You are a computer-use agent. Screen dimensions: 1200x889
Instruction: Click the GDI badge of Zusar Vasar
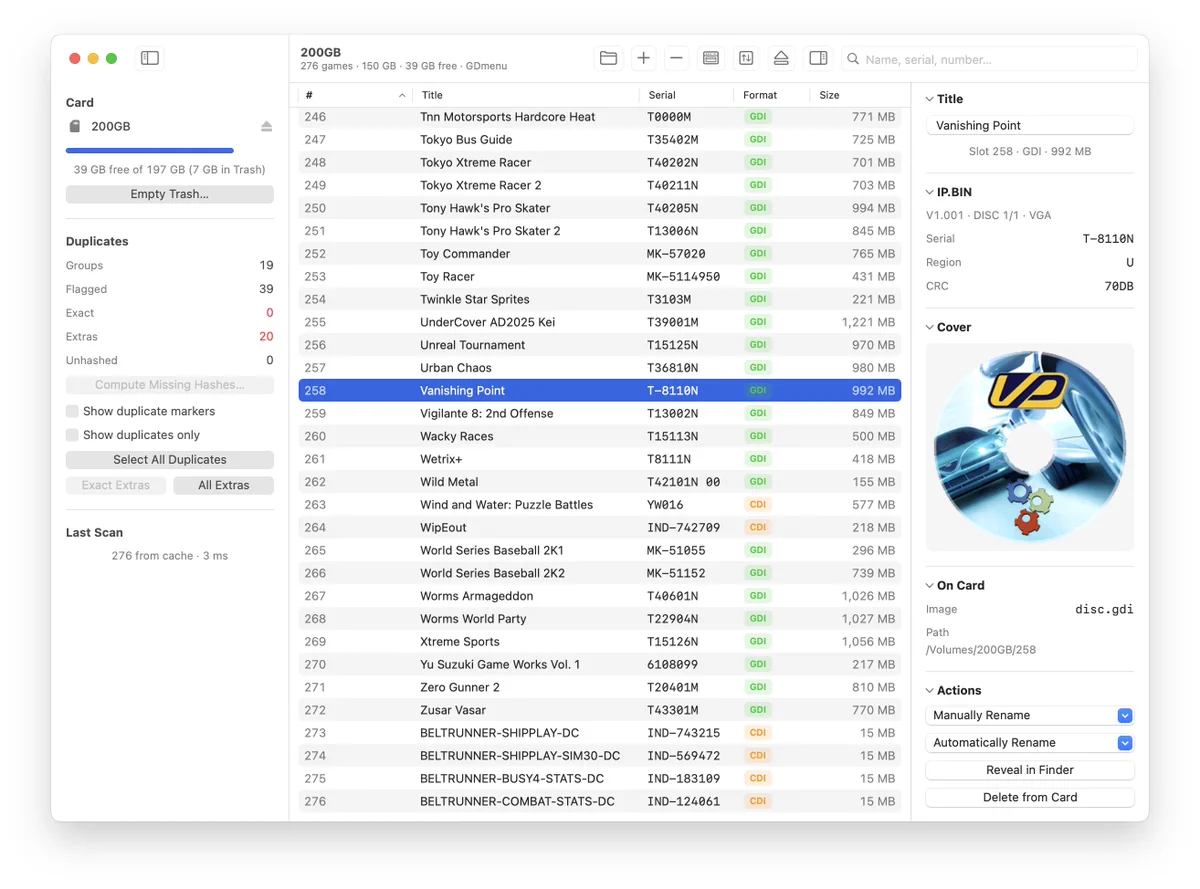pos(758,709)
